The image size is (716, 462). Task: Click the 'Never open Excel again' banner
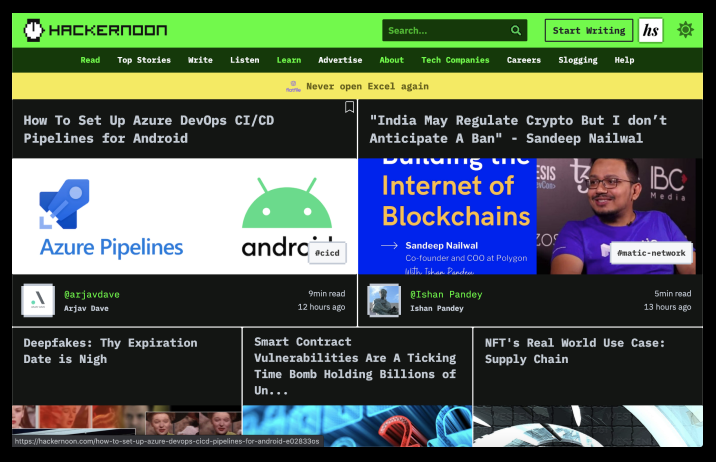[357, 86]
